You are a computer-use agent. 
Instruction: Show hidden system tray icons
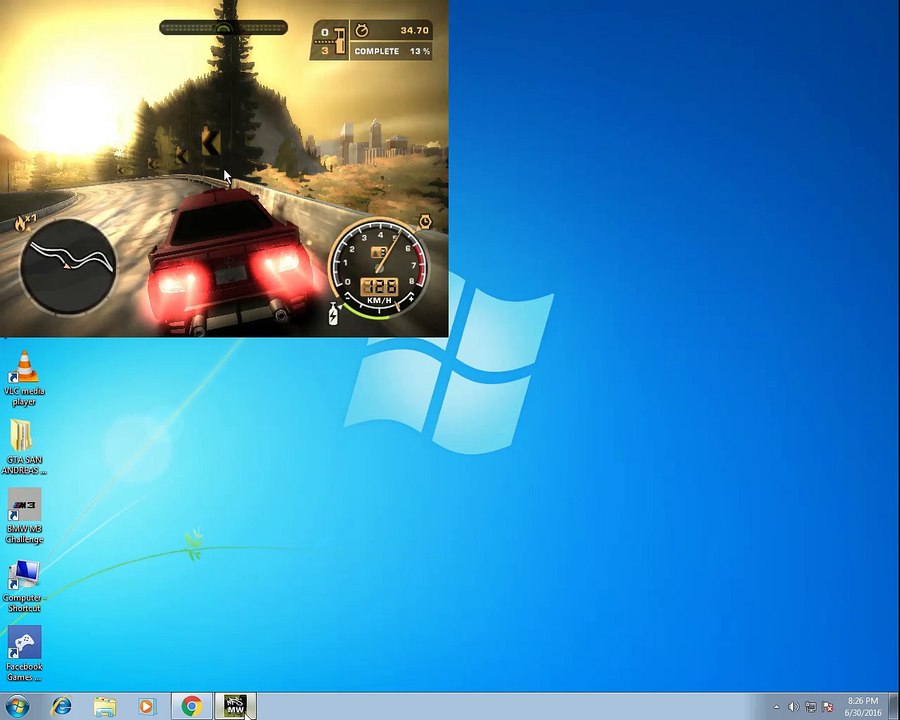point(776,707)
